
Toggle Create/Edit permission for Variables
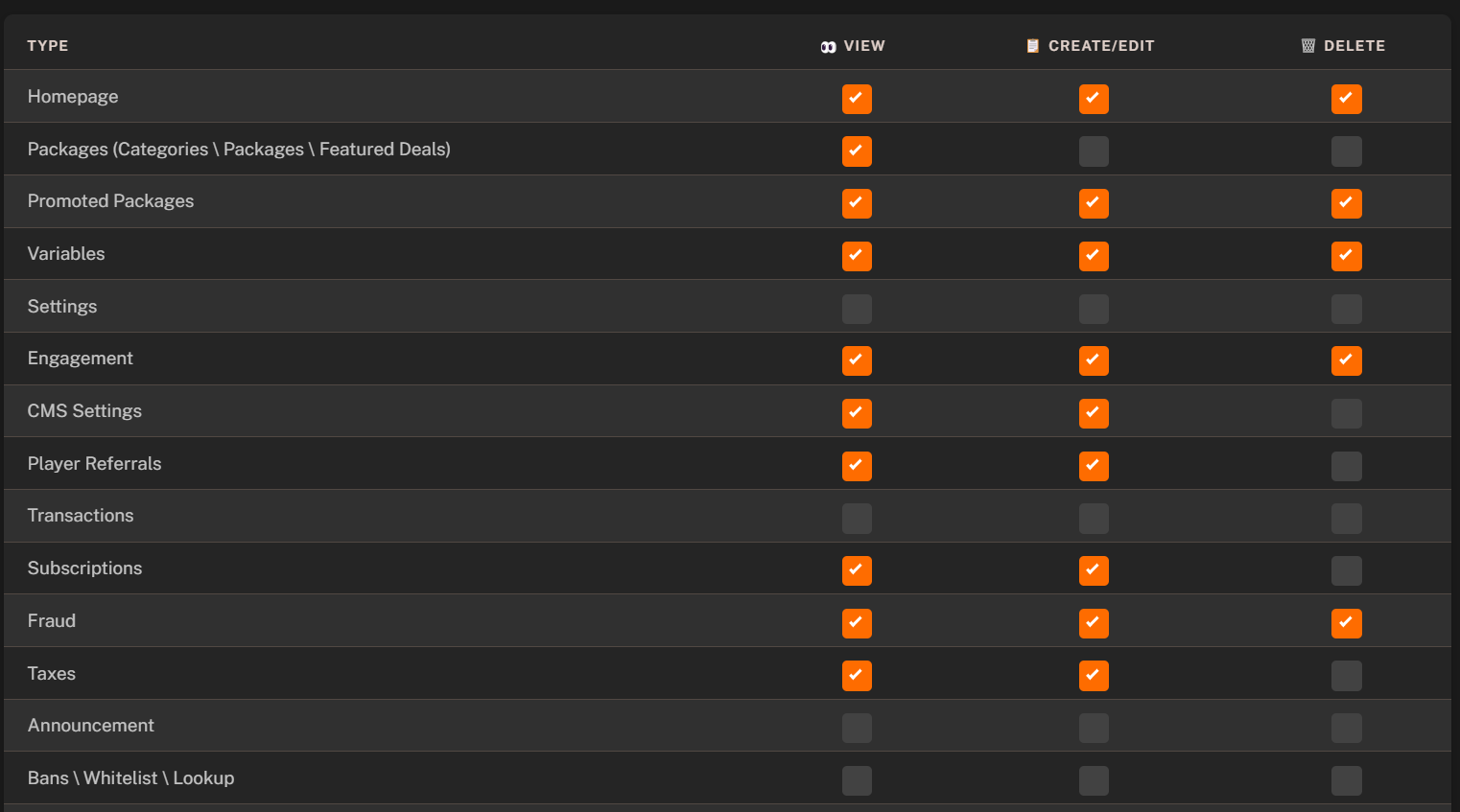coord(1094,256)
